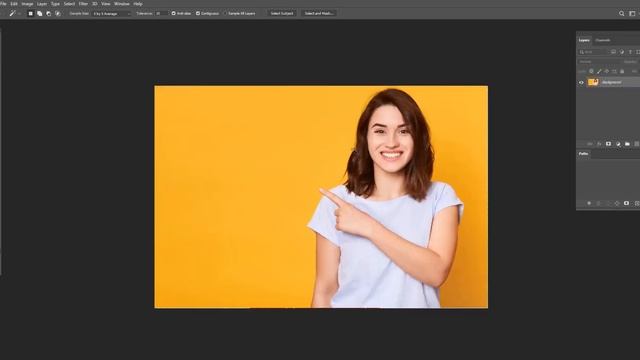Click the add layer style fx icon
The width and height of the screenshot is (640, 360).
coord(599,144)
